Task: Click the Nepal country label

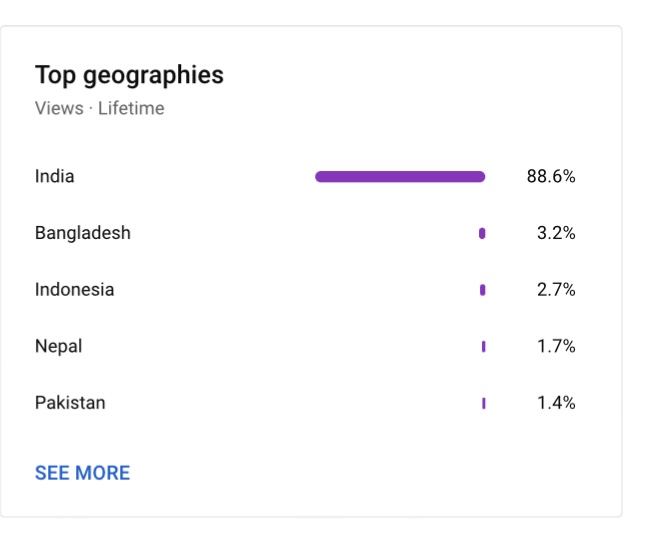Action: 59,346
